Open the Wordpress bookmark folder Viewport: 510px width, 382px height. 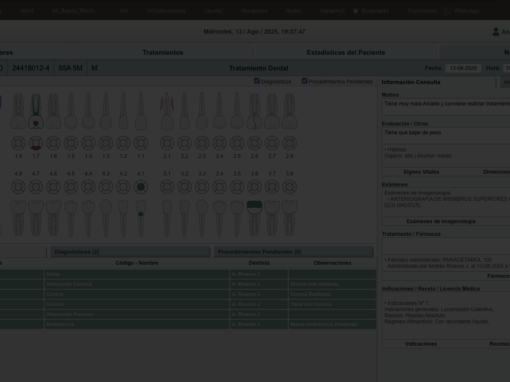[x=254, y=11]
